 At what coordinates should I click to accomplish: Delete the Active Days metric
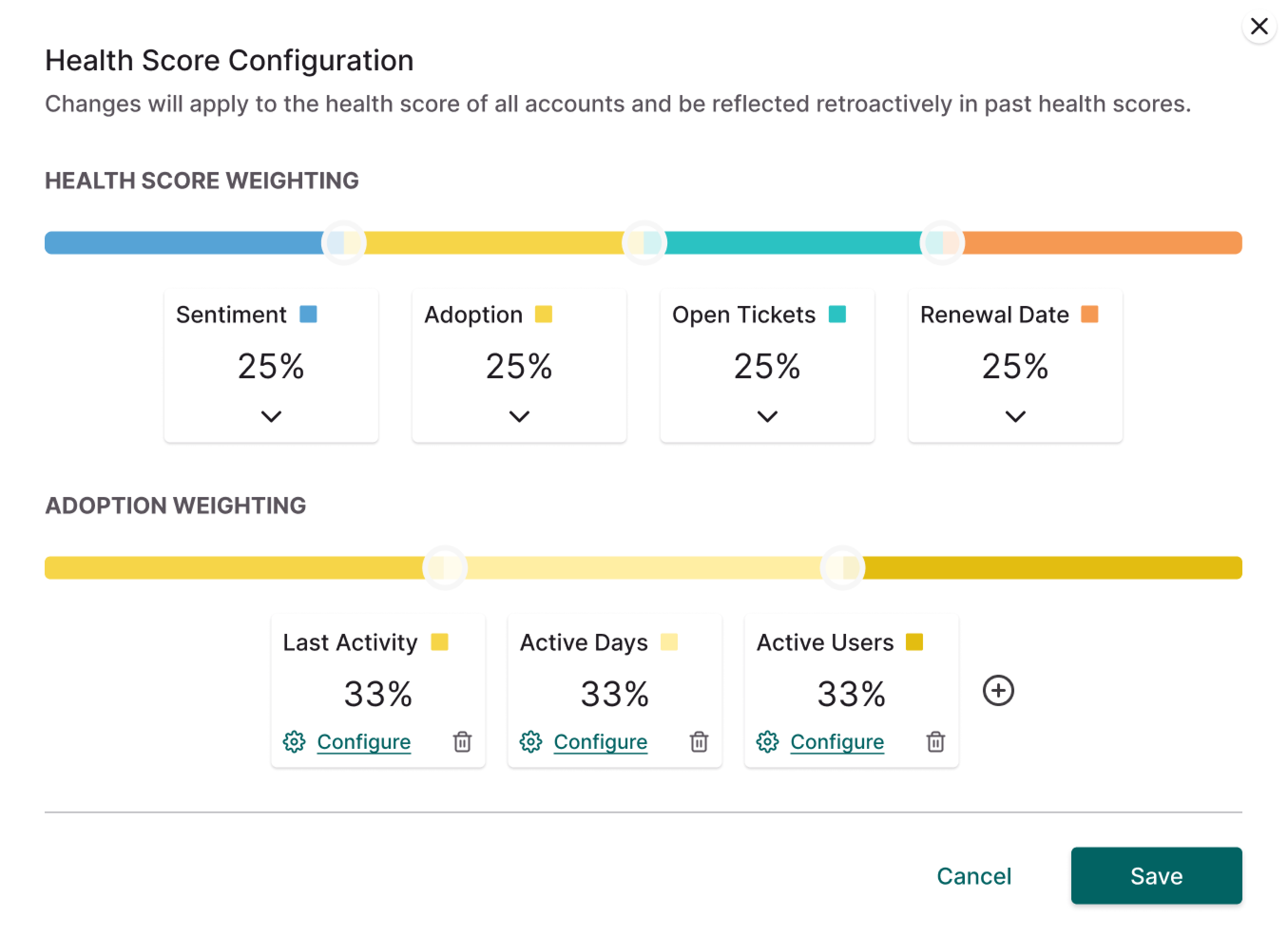pos(699,742)
